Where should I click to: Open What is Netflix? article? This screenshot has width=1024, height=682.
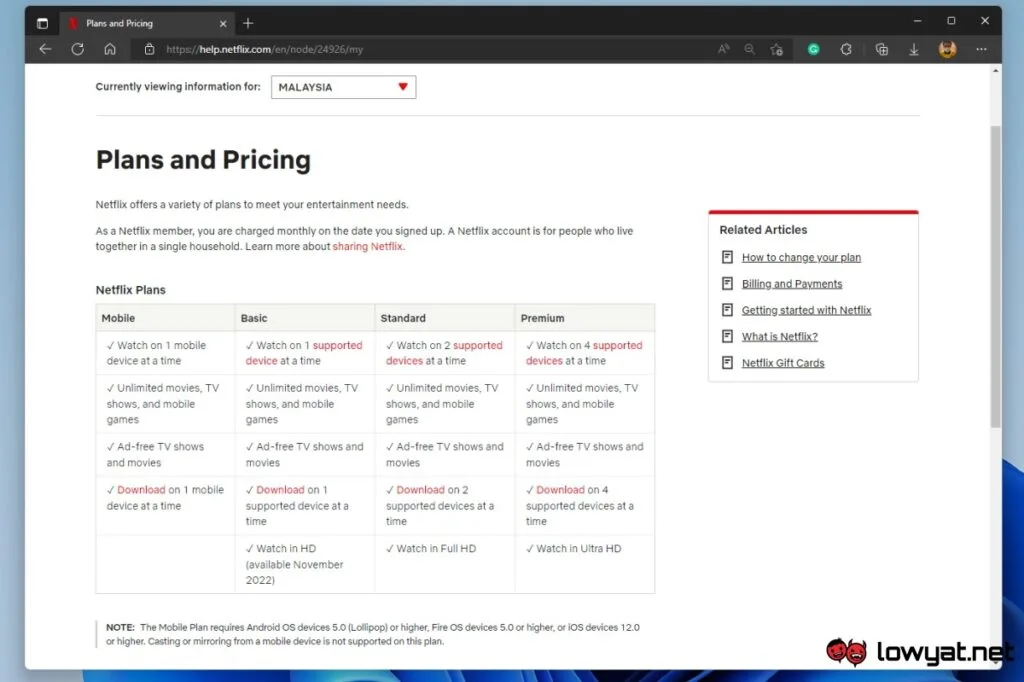click(780, 336)
